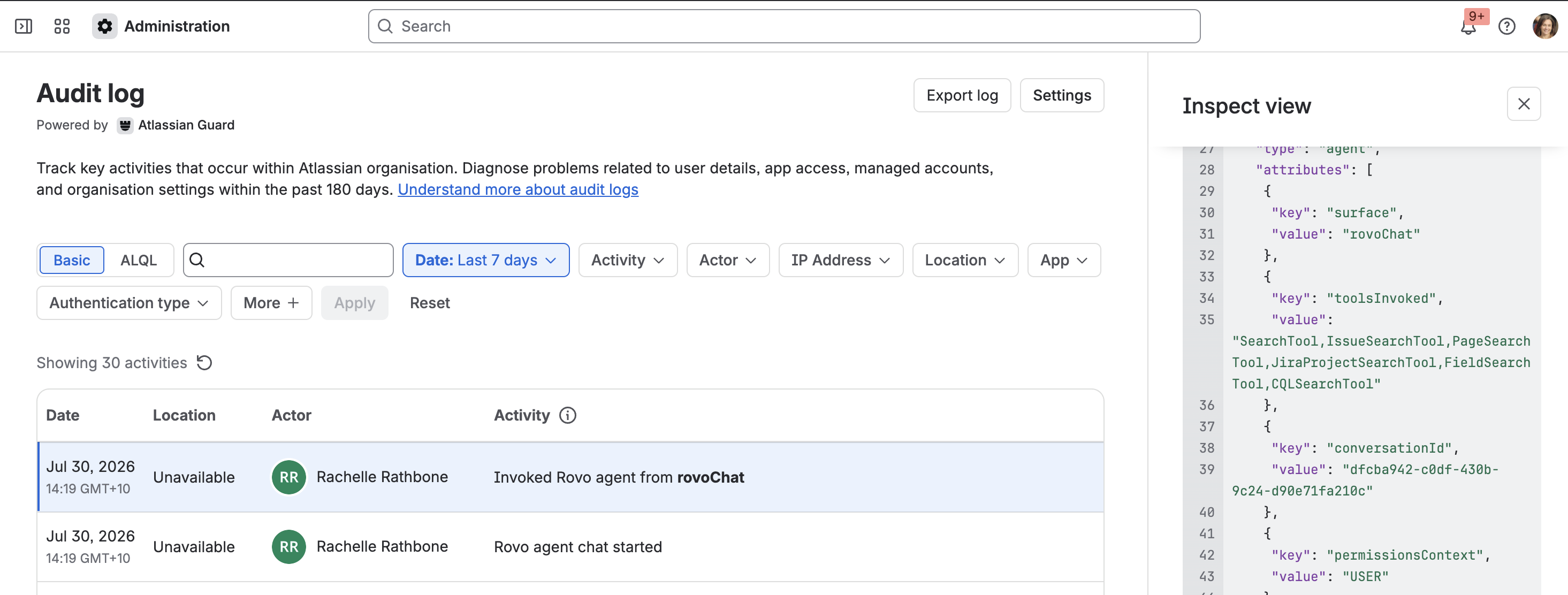
Task: Click the "rovoChat" value in Inspect view
Action: coord(1381,234)
